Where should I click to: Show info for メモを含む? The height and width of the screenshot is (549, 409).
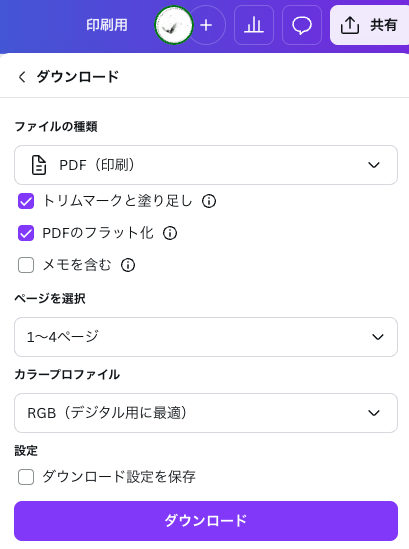click(x=128, y=265)
